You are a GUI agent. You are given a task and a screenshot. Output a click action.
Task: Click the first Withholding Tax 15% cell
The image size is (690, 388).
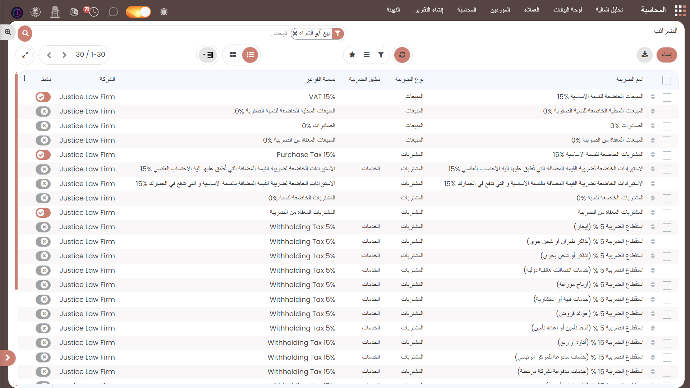point(301,343)
